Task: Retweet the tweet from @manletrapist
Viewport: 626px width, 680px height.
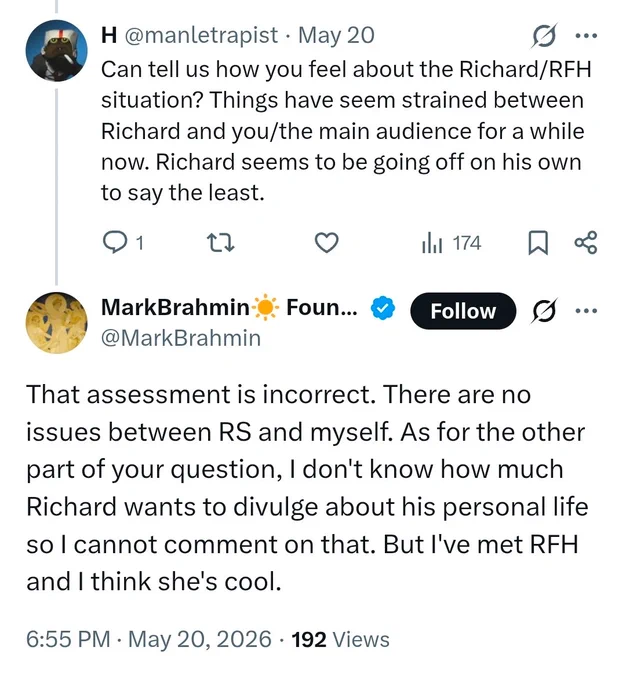Action: [220, 243]
